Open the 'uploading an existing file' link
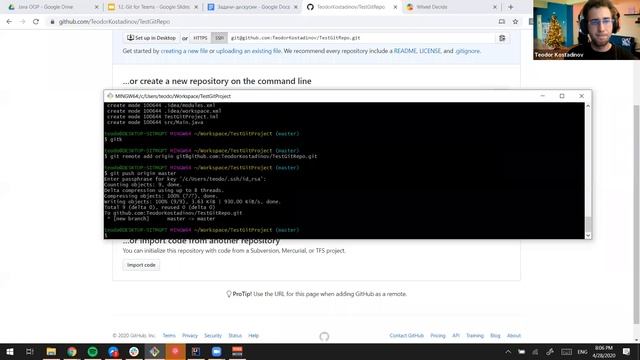 (248, 51)
